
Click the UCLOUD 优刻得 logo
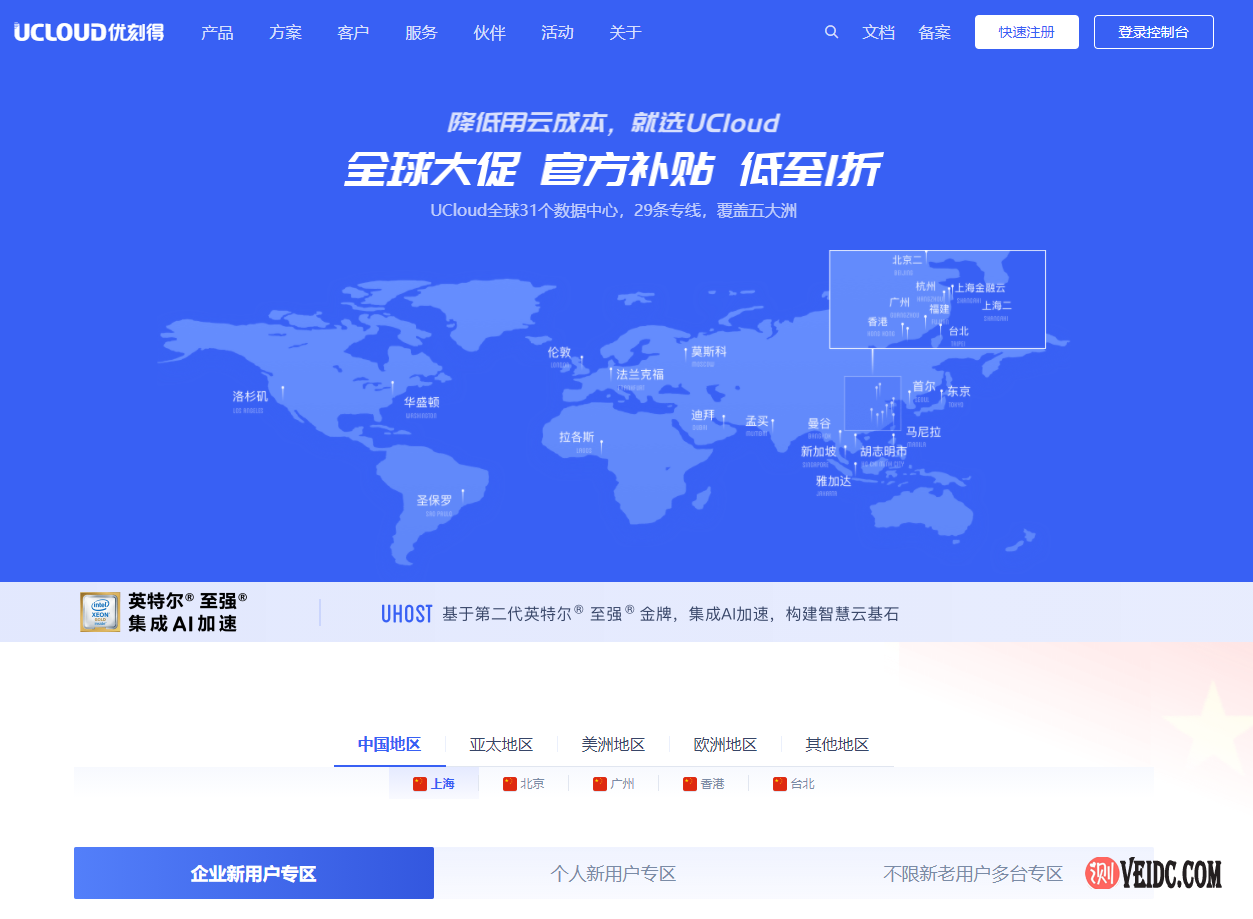(88, 31)
